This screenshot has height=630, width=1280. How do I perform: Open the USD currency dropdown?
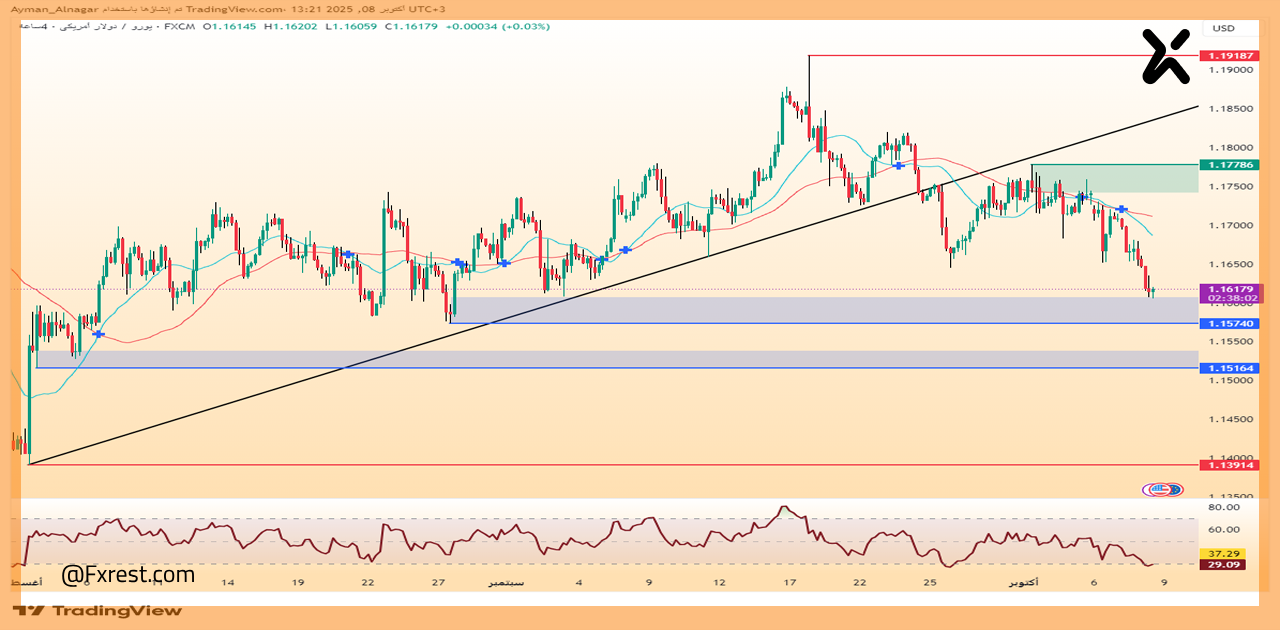(x=1223, y=28)
